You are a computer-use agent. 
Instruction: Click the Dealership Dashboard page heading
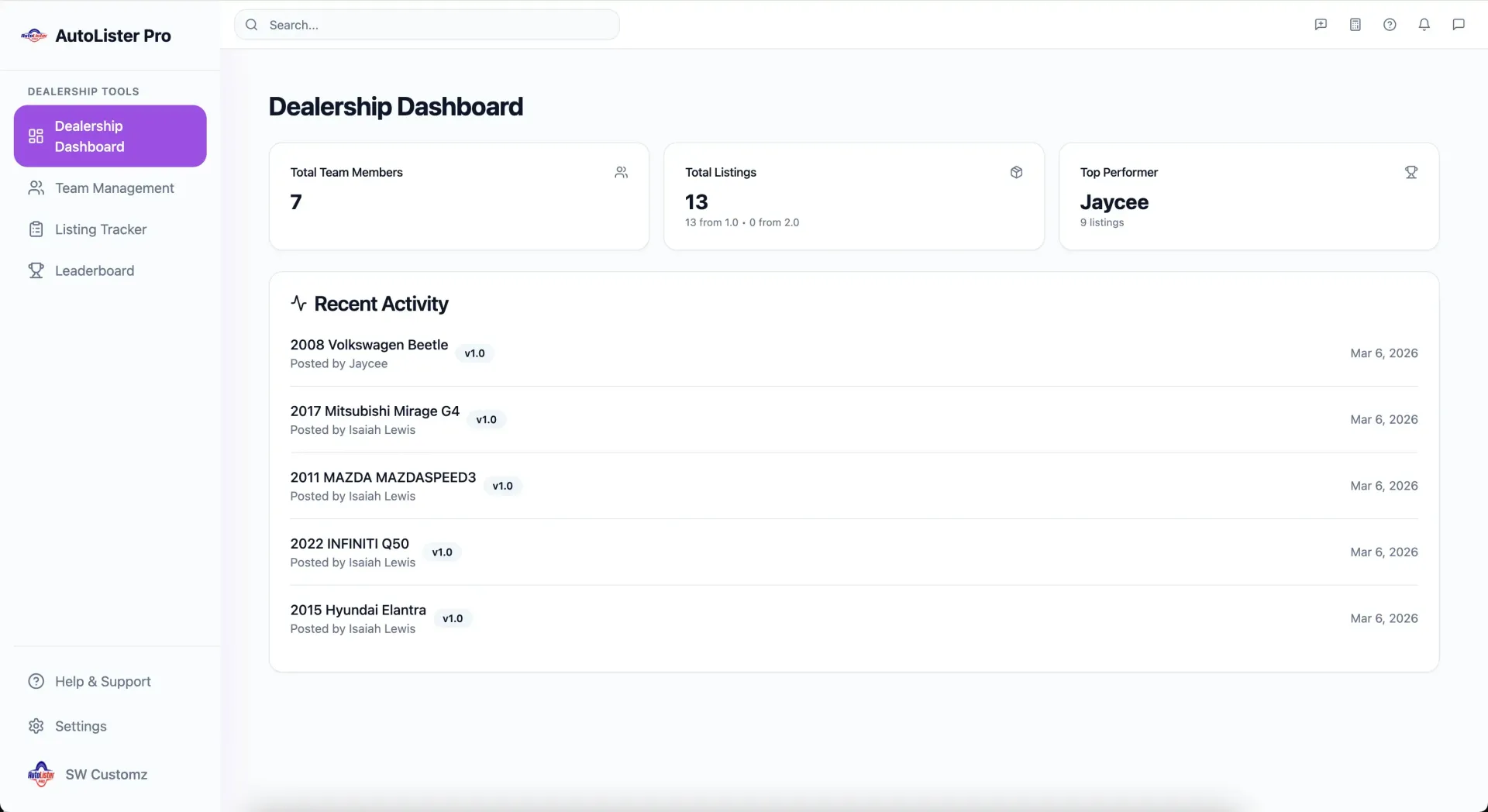click(x=395, y=107)
